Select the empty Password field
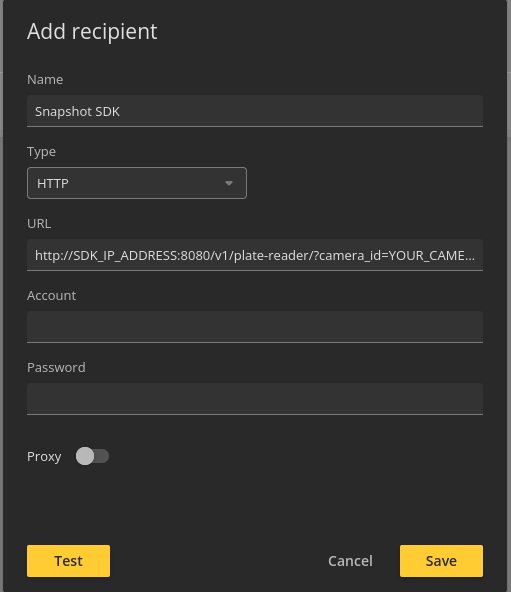Image resolution: width=511 pixels, height=592 pixels. (x=255, y=399)
